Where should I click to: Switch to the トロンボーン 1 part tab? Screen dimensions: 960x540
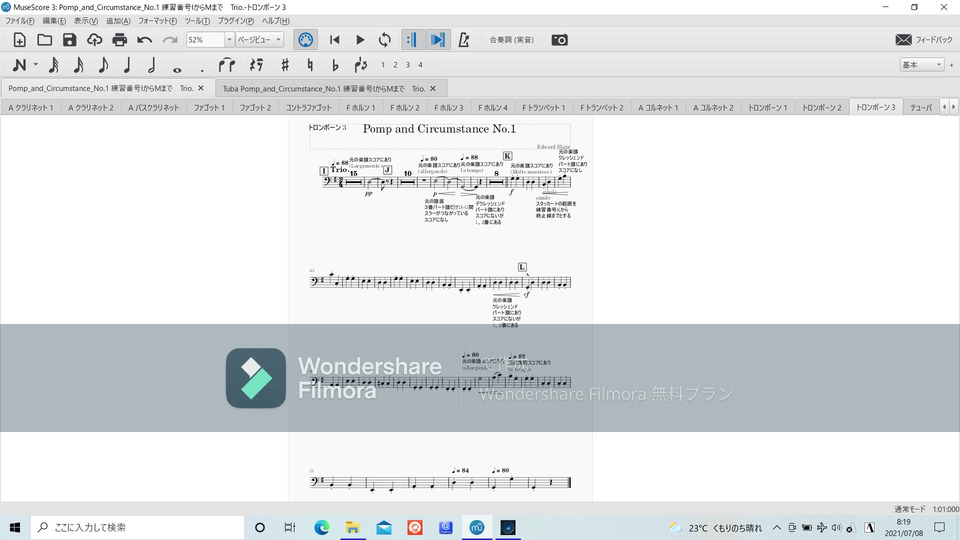(x=768, y=108)
